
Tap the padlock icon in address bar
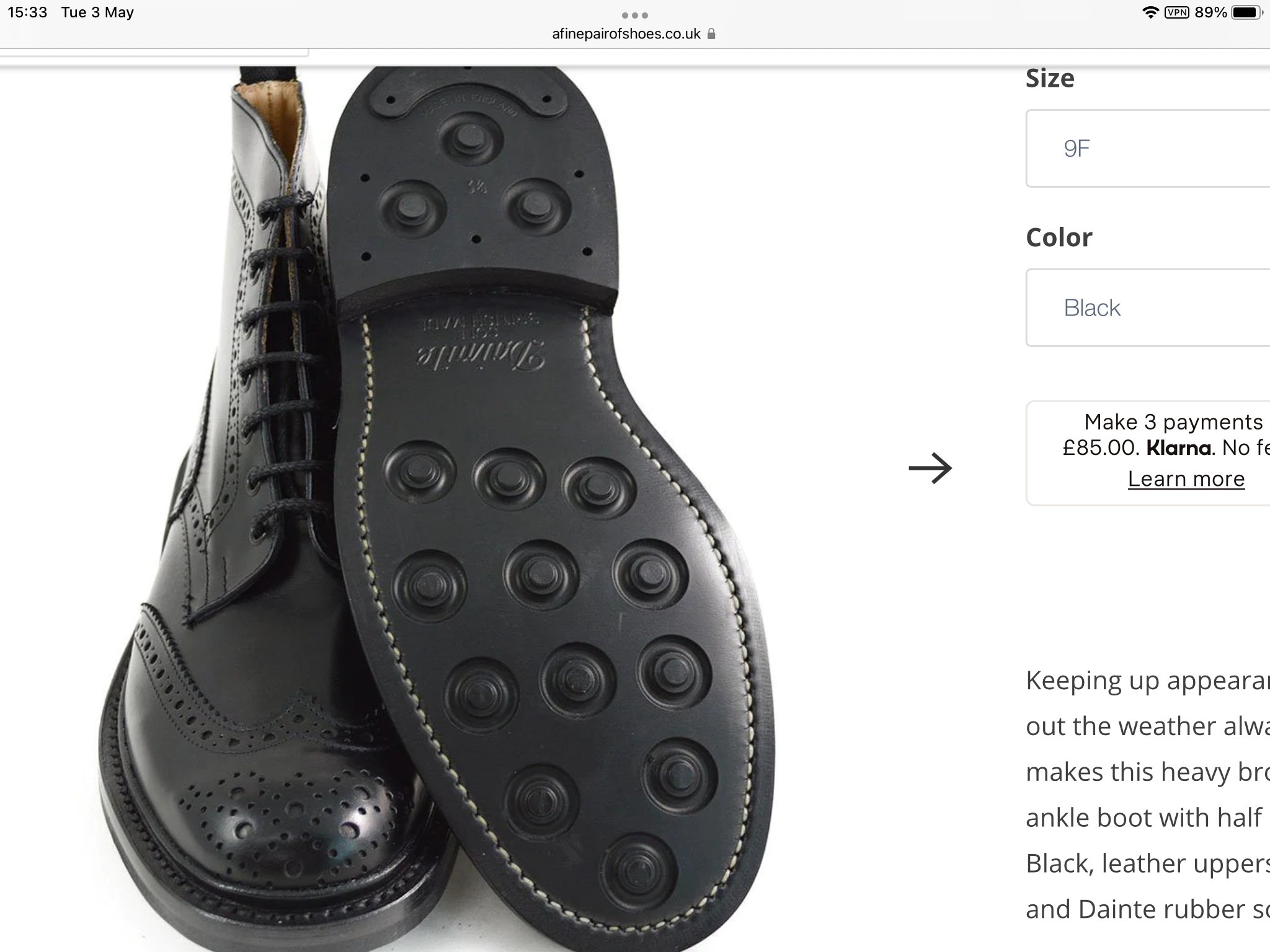pyautogui.click(x=711, y=33)
